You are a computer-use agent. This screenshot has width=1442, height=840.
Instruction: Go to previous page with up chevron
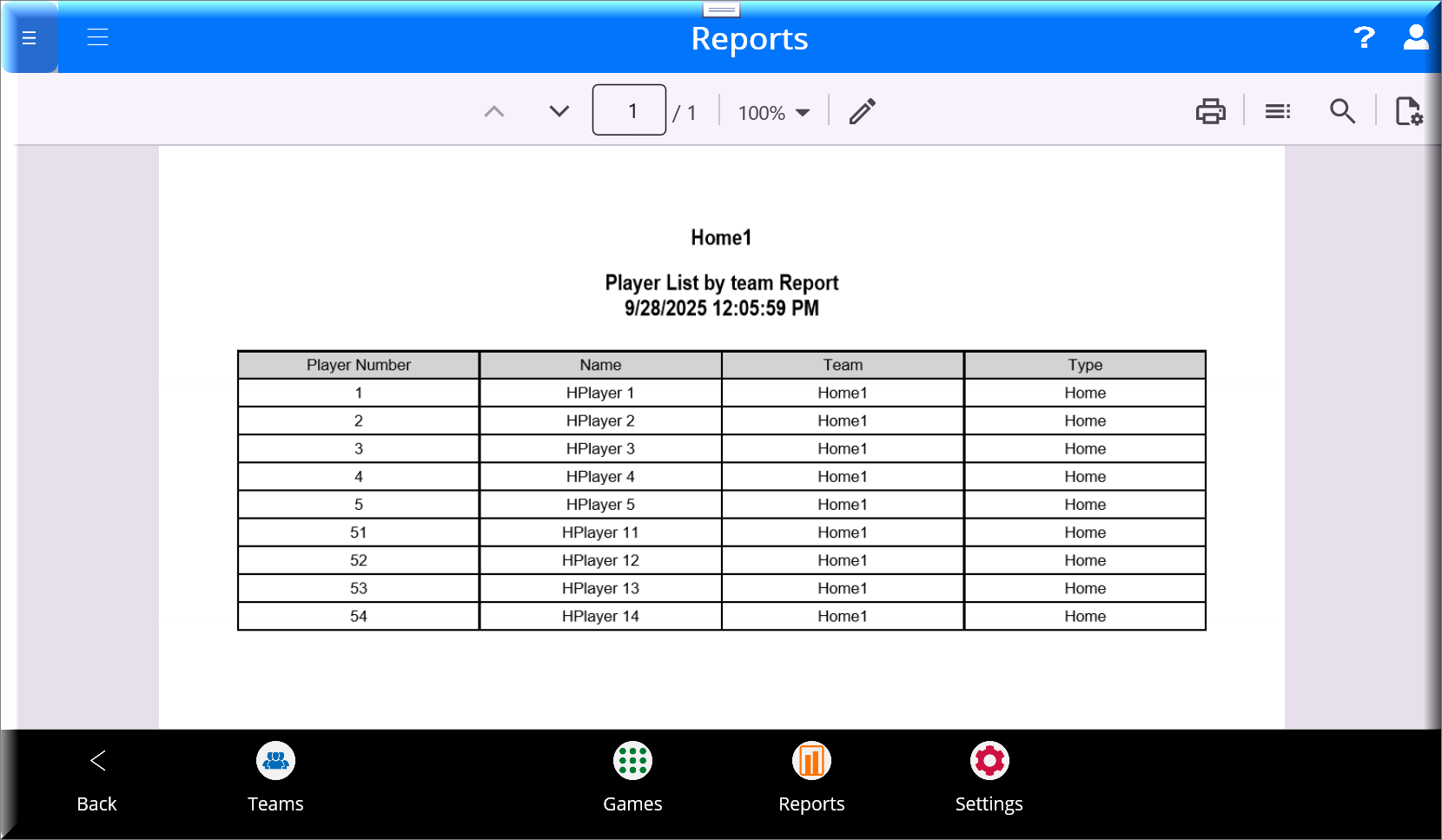click(494, 111)
